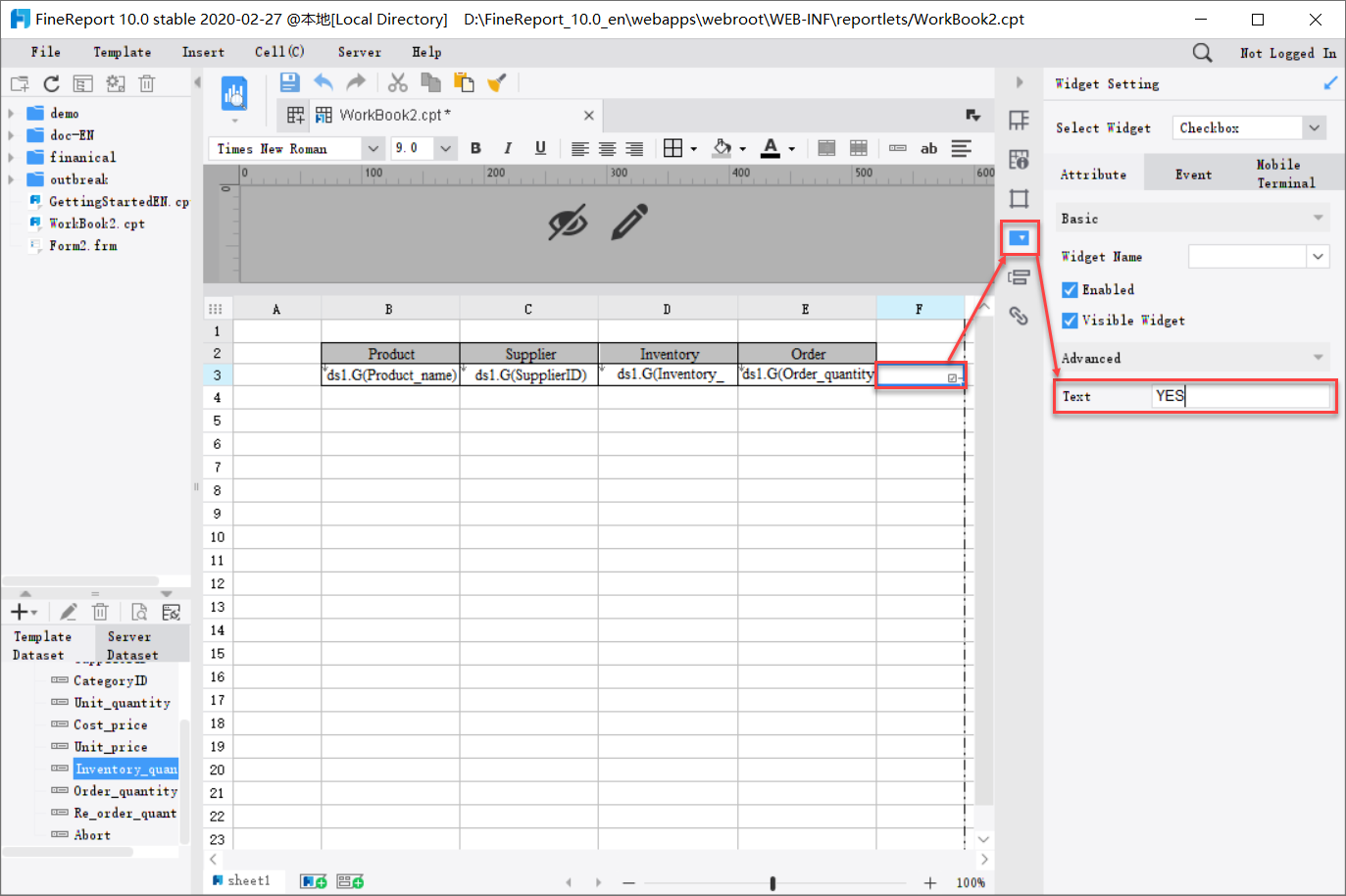Click the zoom slider handle
1346x896 pixels.
point(773,883)
